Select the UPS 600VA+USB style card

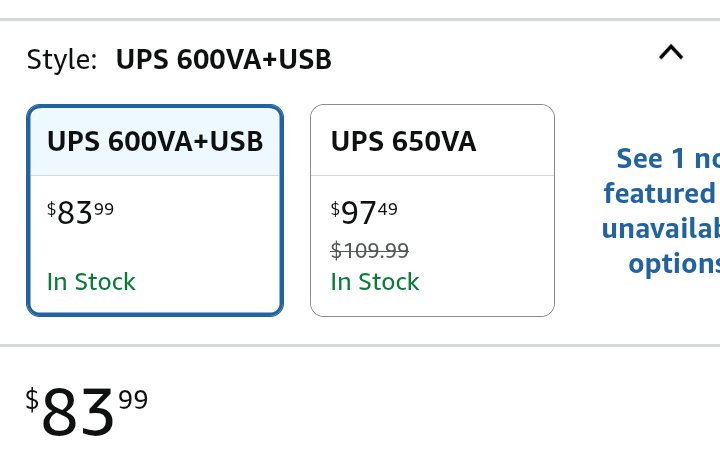155,210
